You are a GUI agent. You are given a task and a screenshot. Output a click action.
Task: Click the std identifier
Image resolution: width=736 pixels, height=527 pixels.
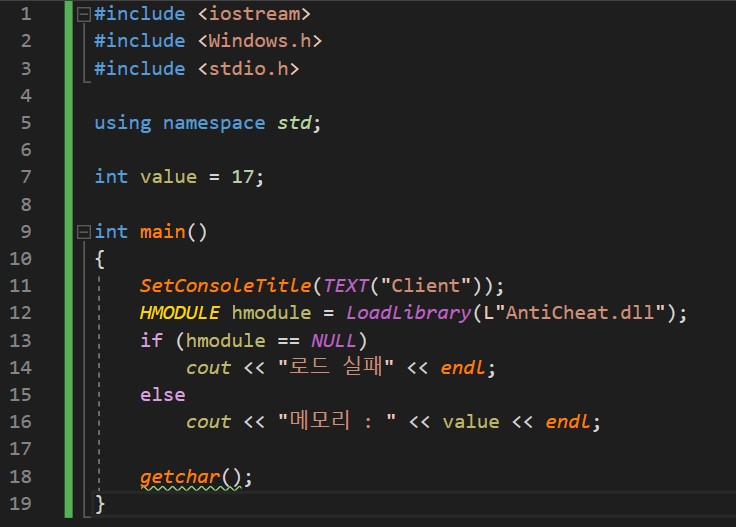coord(294,123)
